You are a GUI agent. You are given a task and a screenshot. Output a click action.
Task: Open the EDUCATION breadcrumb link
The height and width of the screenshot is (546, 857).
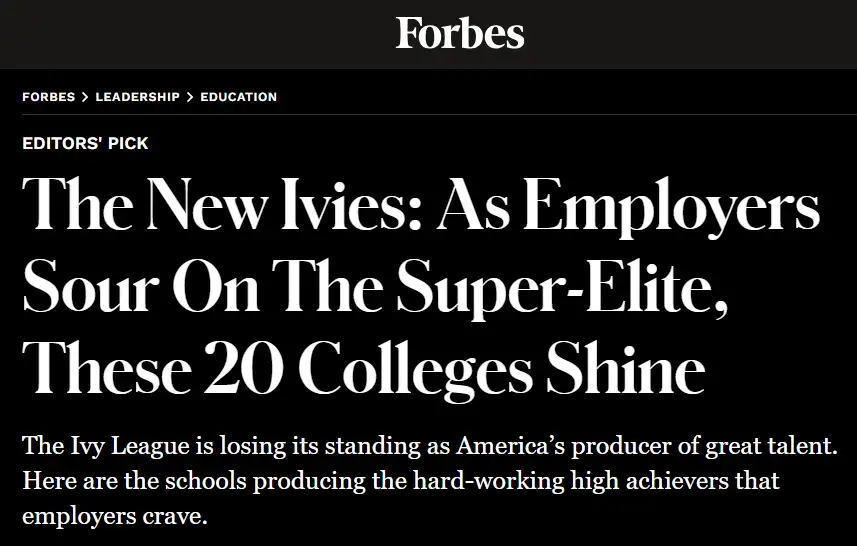tap(238, 97)
